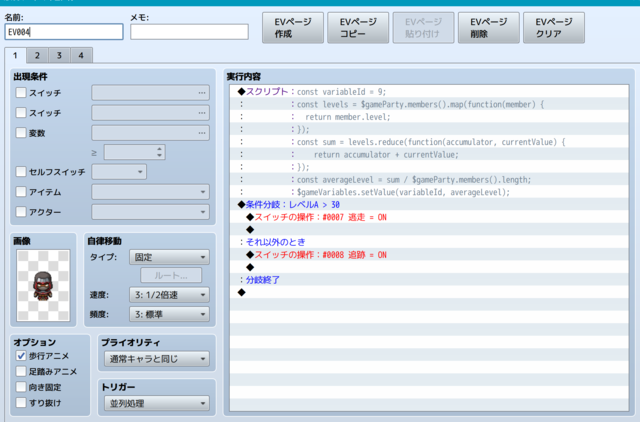The height and width of the screenshot is (422, 640).
Task: Enable the セルフスイッチ condition checkbox
Action: (x=21, y=171)
